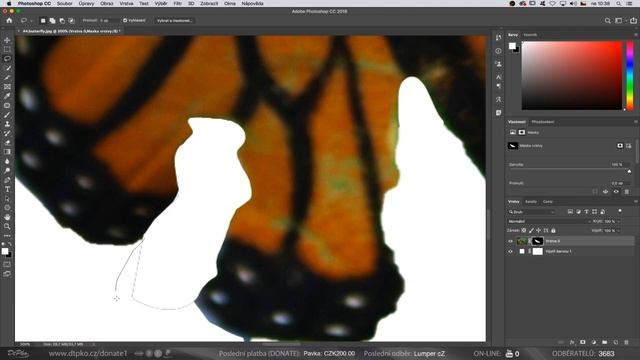Image resolution: width=640 pixels, height=360 pixels.
Task: Select the Hand tool
Action: [7, 217]
